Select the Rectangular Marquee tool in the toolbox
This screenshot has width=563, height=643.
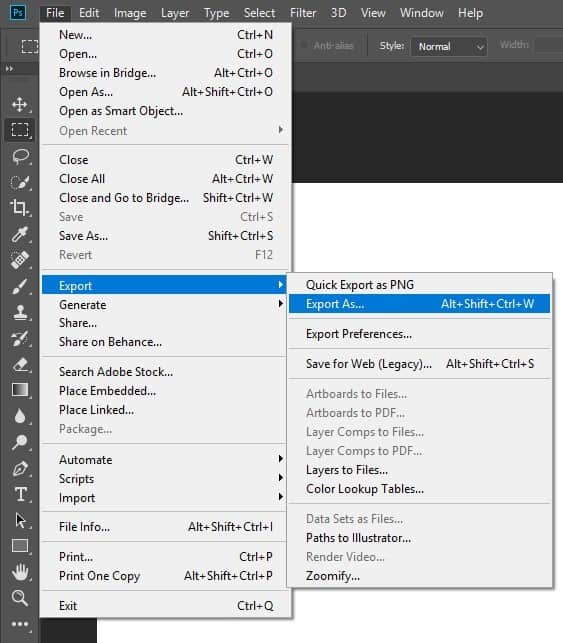(x=20, y=130)
